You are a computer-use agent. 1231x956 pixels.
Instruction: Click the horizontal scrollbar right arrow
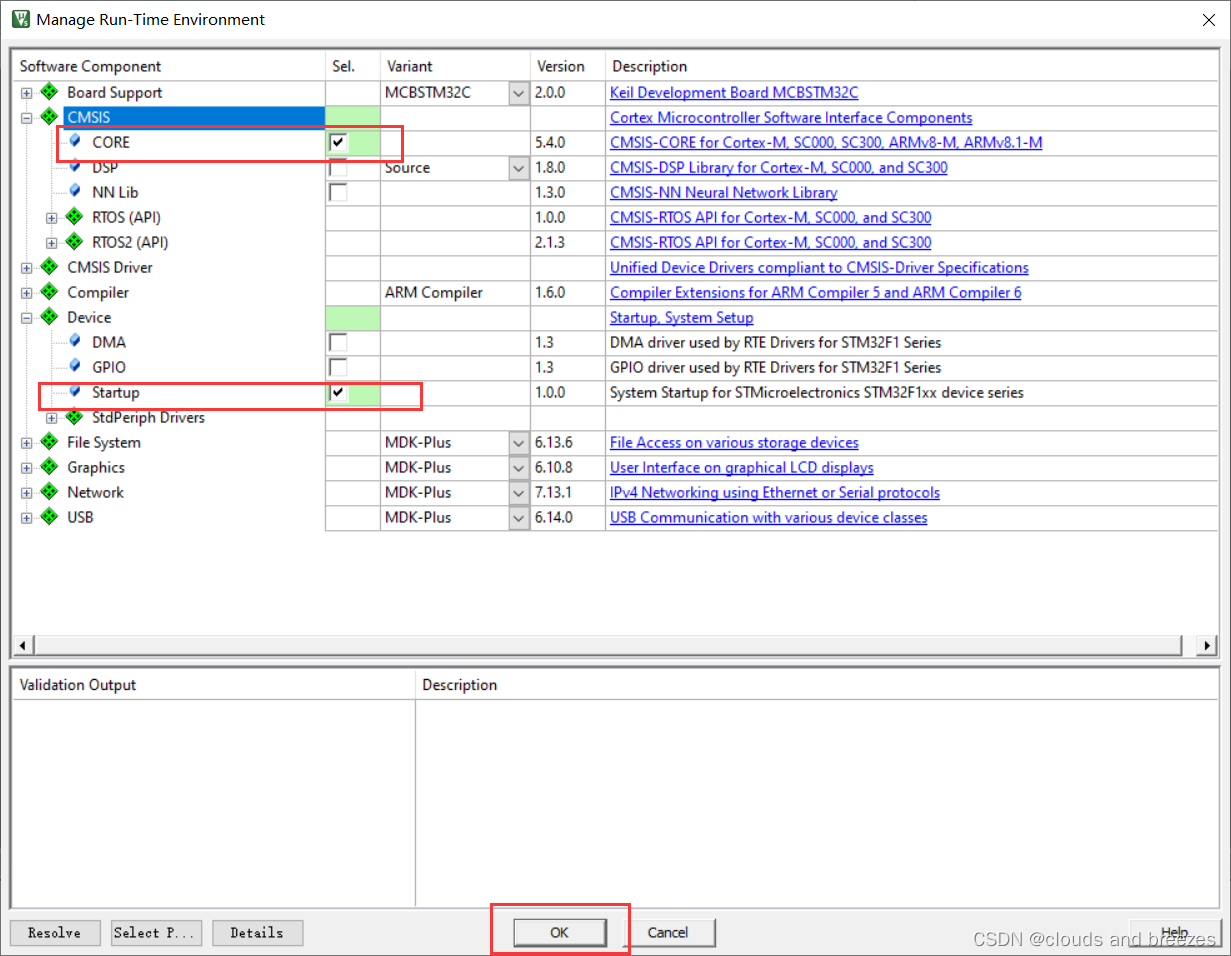(x=1208, y=645)
